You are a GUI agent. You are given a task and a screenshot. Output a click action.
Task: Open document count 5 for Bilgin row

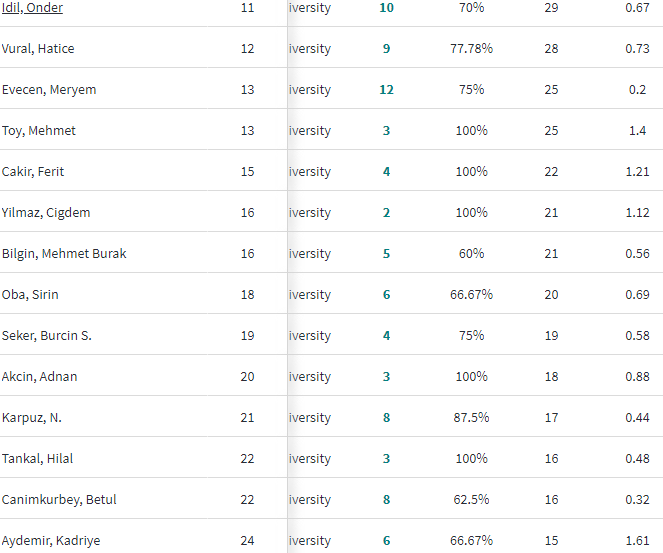tap(387, 254)
